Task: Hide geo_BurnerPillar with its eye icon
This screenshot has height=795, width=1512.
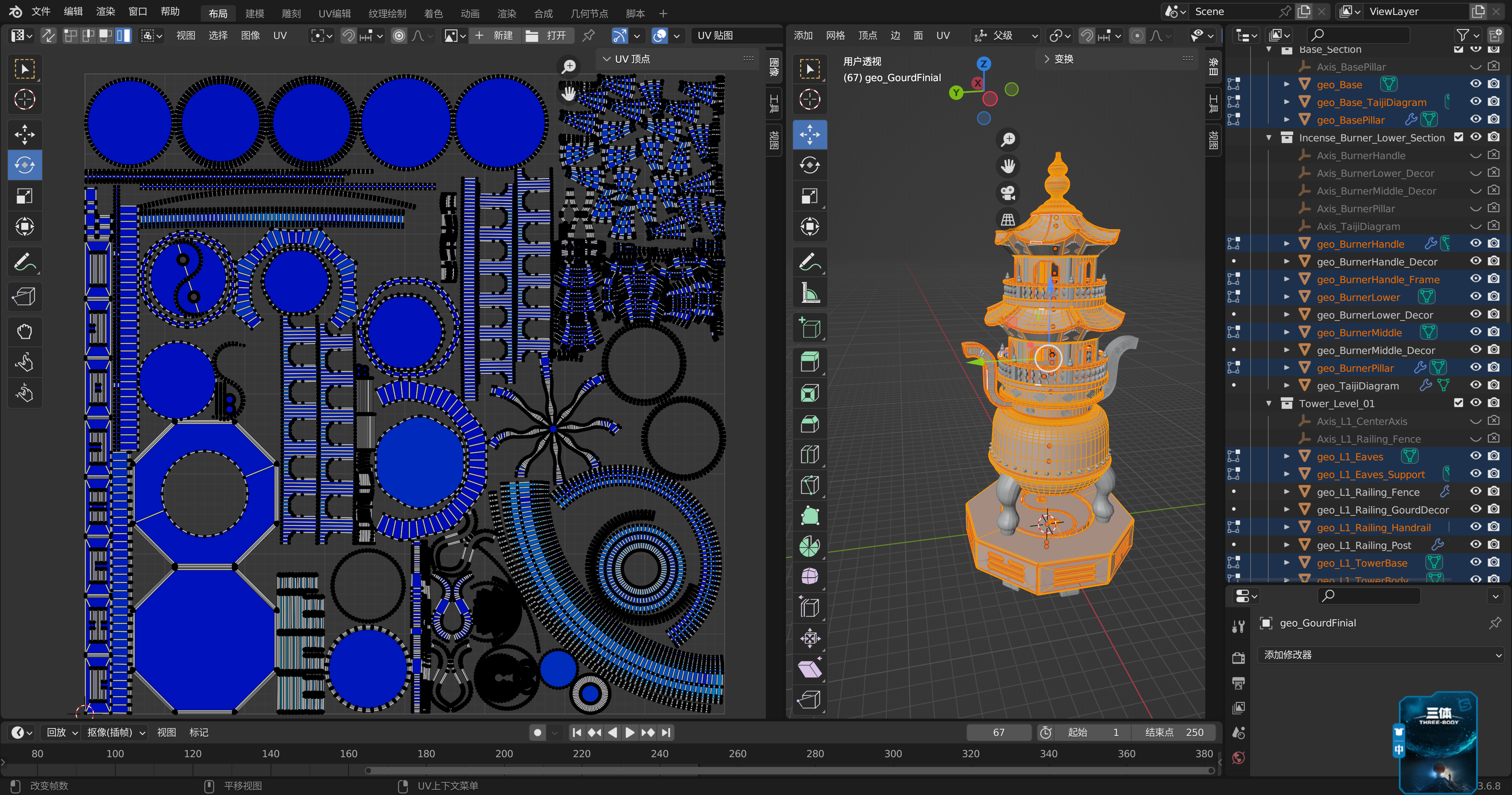Action: (1475, 367)
